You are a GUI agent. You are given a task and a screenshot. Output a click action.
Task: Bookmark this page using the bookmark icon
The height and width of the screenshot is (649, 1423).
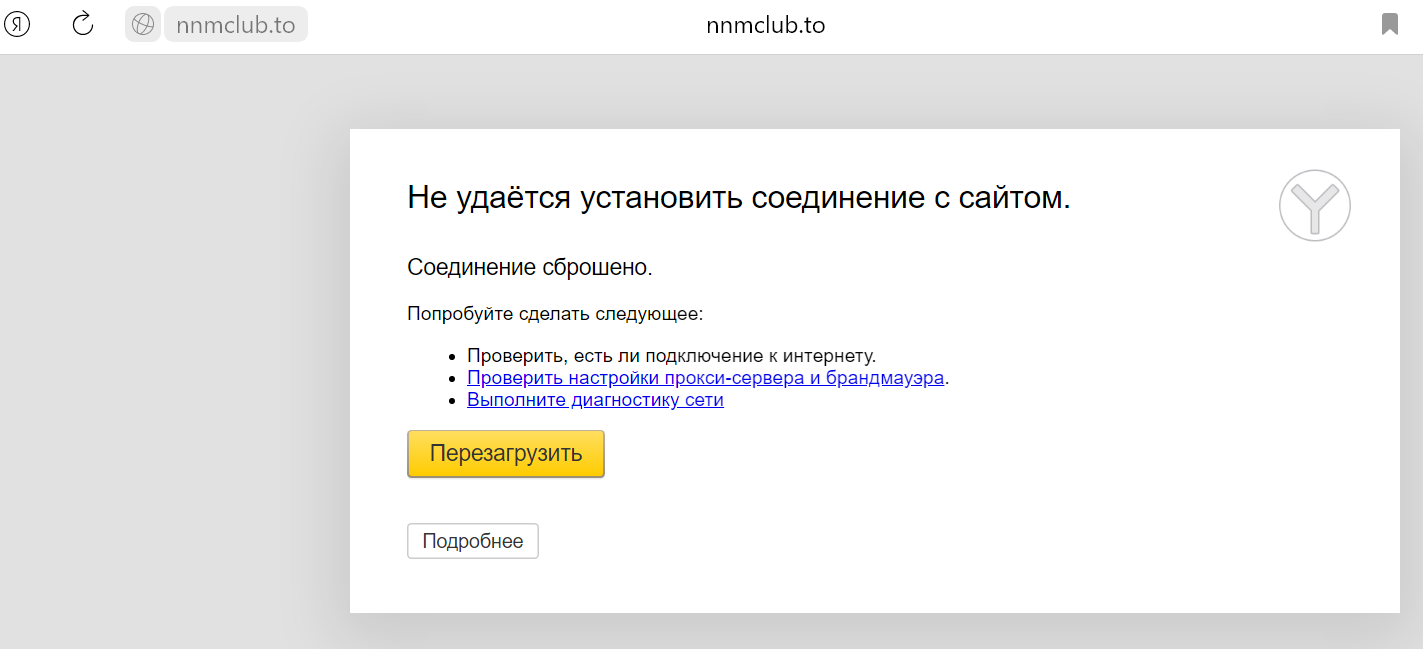[x=1390, y=24]
